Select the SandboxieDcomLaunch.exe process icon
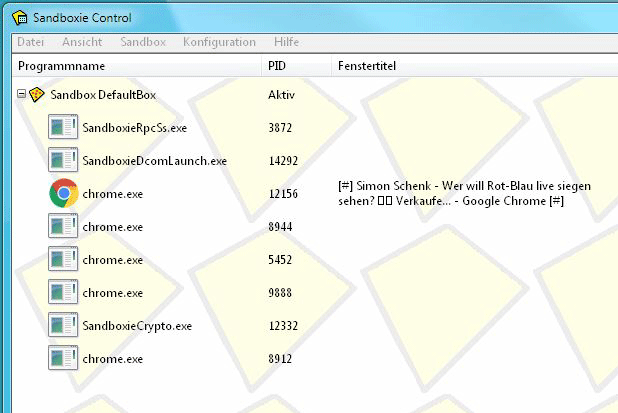 coord(63,160)
